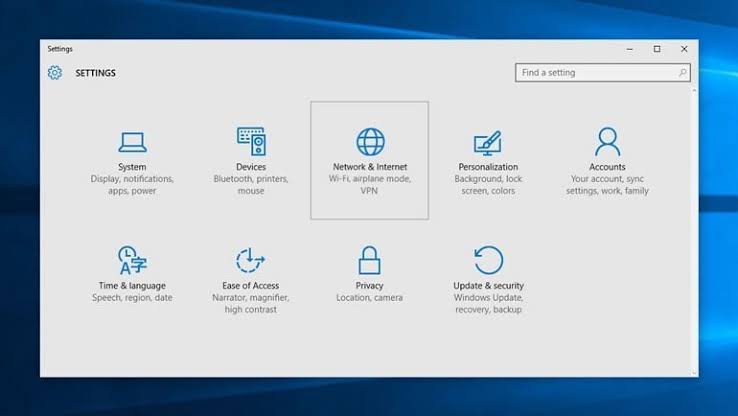Click the SETTINGS header title

96,73
